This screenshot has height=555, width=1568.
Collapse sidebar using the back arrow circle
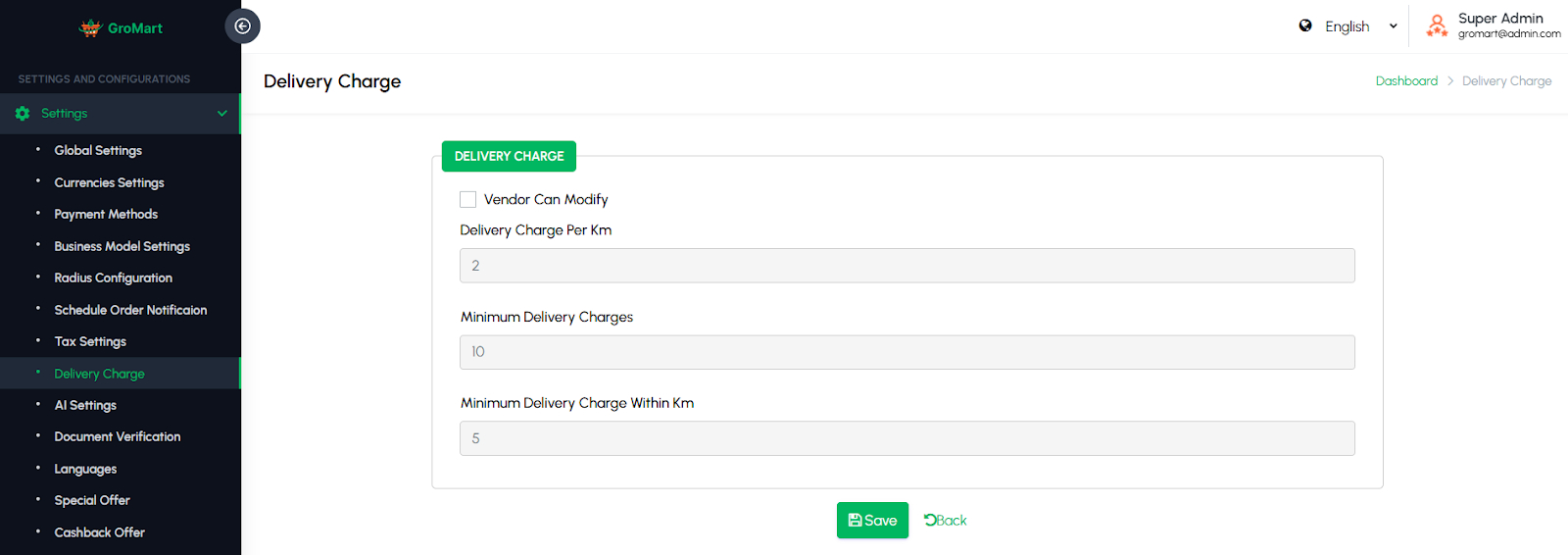click(242, 26)
